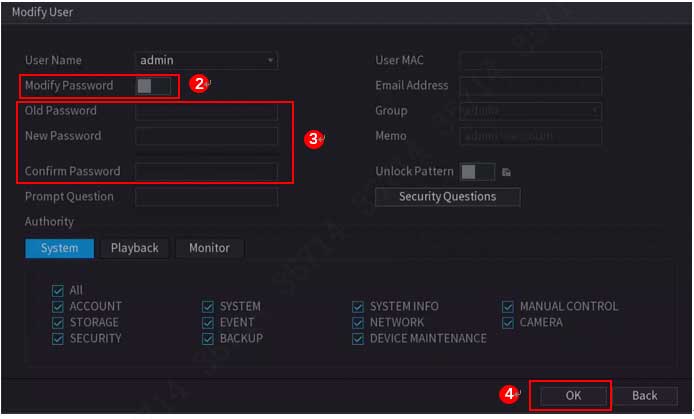The width and height of the screenshot is (694, 419).
Task: Uncheck the MANUAL CONTROL checkbox
Action: point(508,307)
